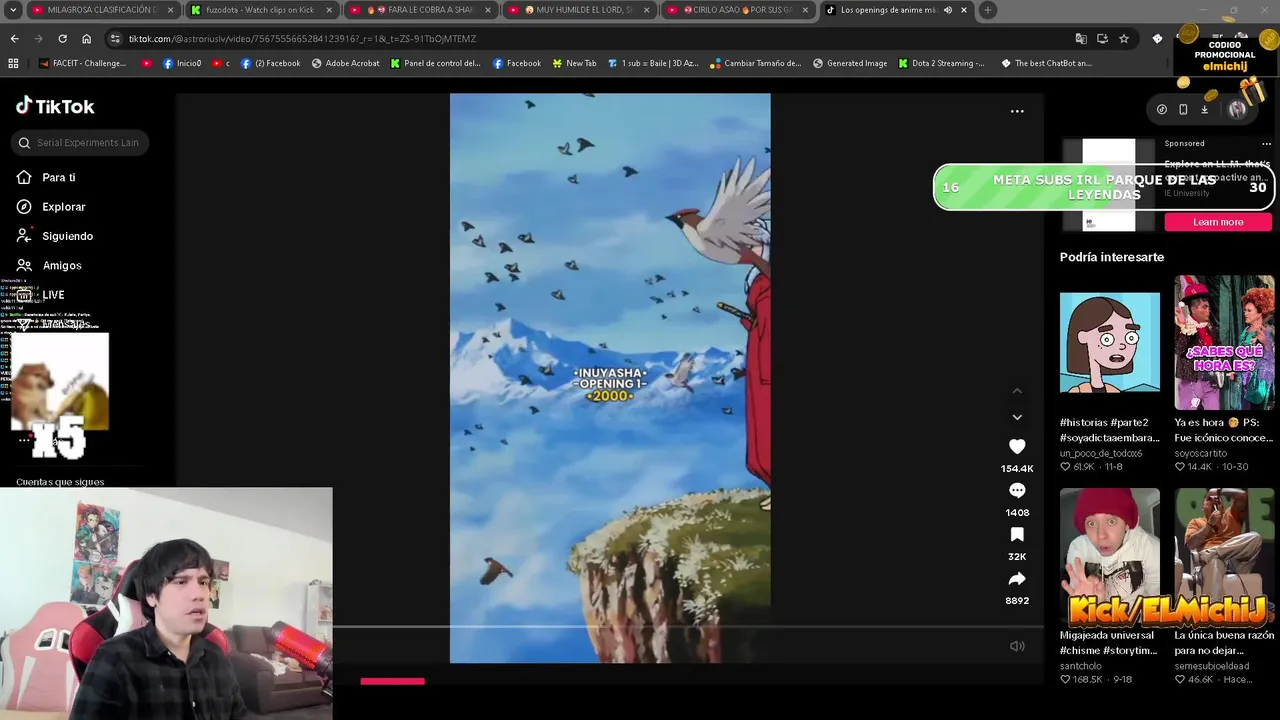This screenshot has width=1280, height=720.
Task: Open profile avatar menu
Action: (x=1237, y=109)
